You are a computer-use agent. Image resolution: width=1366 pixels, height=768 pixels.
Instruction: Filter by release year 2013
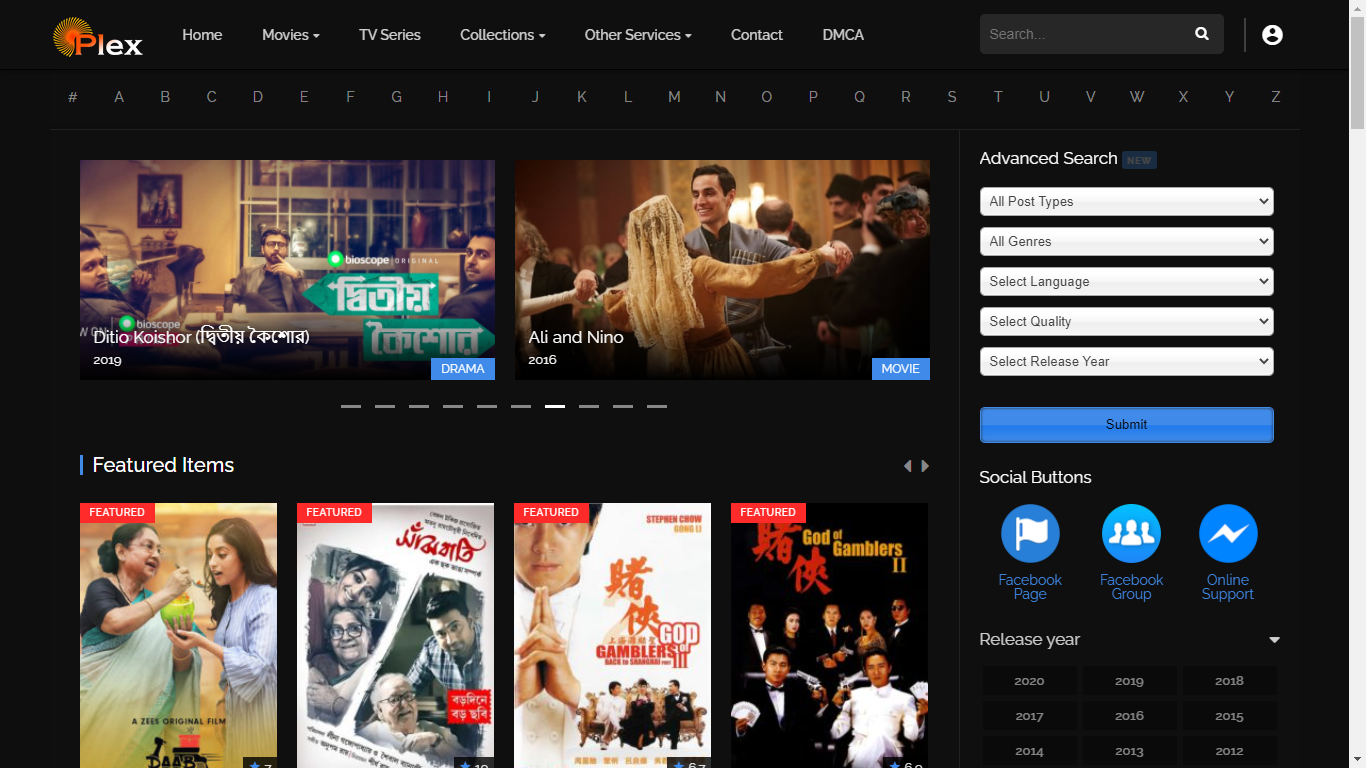pos(1129,751)
